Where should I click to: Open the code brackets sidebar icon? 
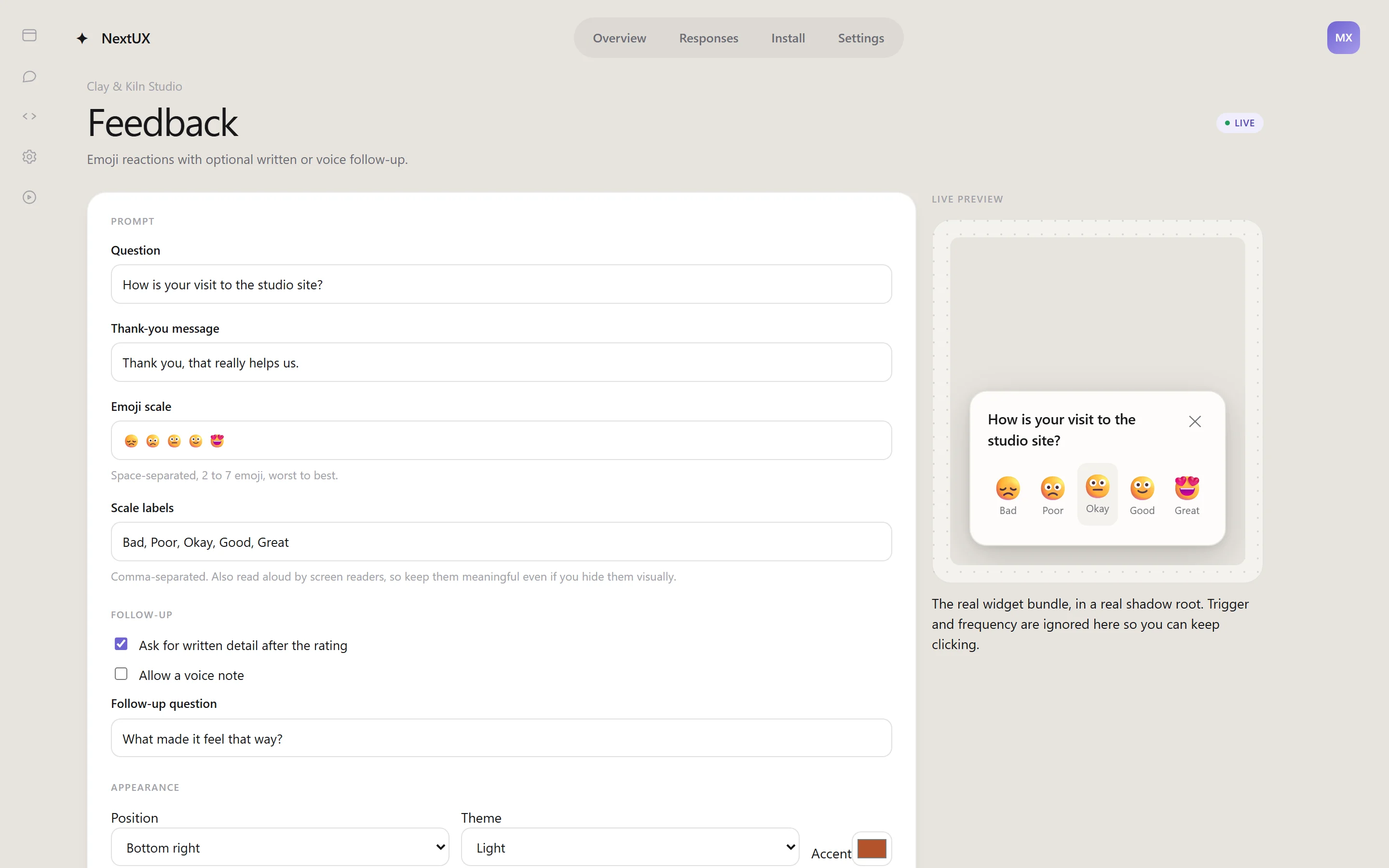[29, 117]
